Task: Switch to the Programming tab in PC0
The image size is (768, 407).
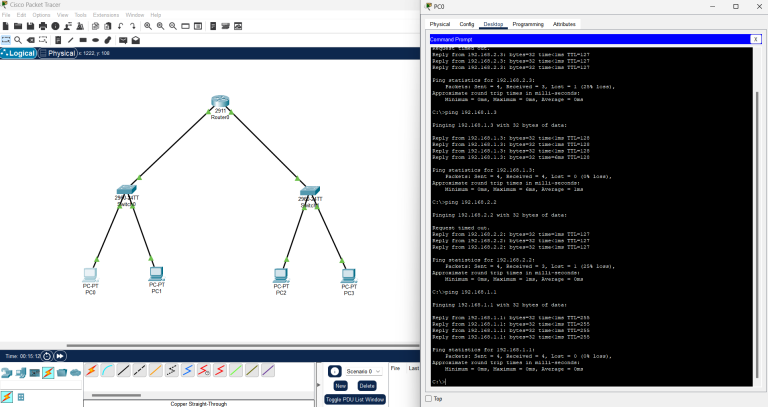Action: pos(528,24)
